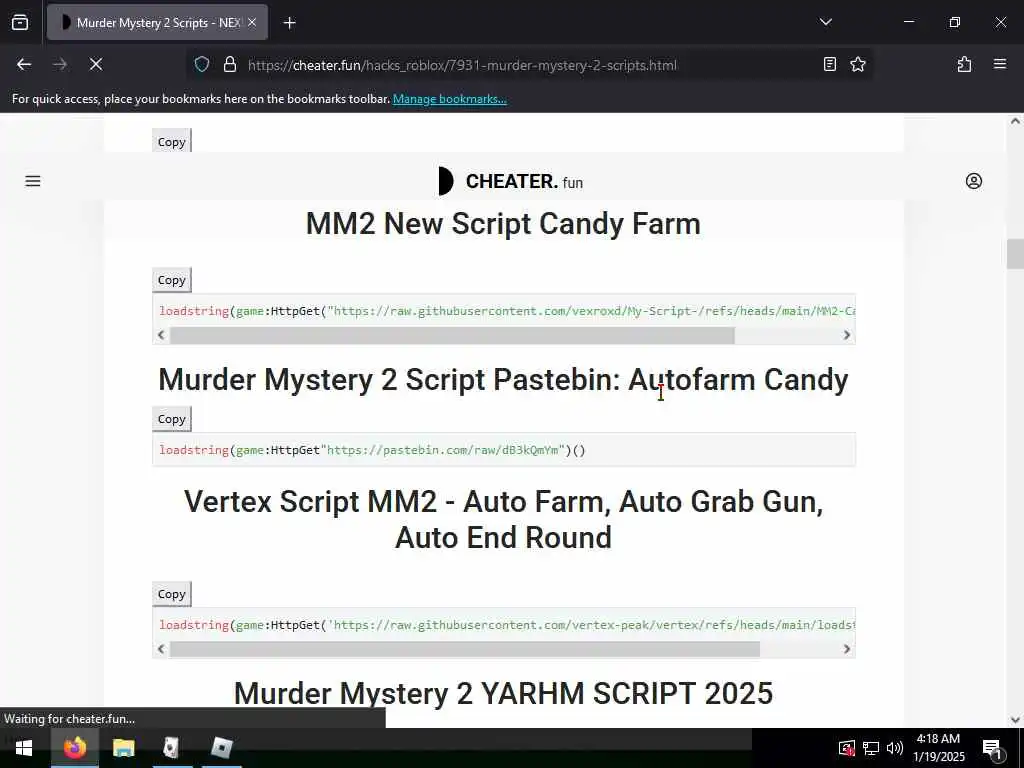Open the Windows Start menu
The width and height of the screenshot is (1024, 768).
tap(24, 748)
